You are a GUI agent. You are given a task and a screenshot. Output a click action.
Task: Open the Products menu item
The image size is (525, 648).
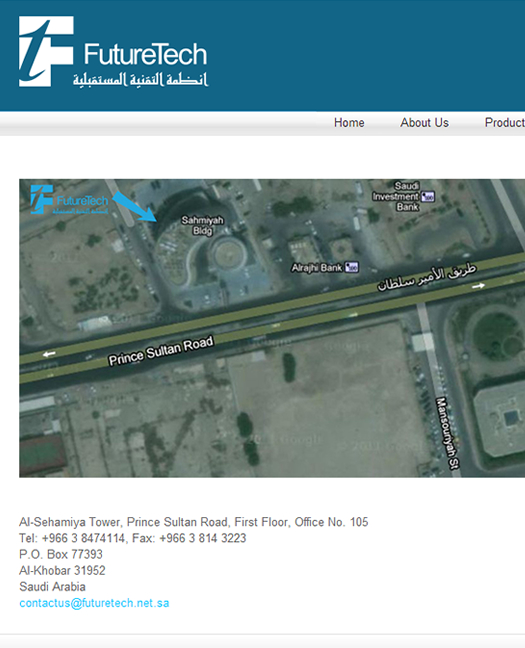pyautogui.click(x=505, y=123)
